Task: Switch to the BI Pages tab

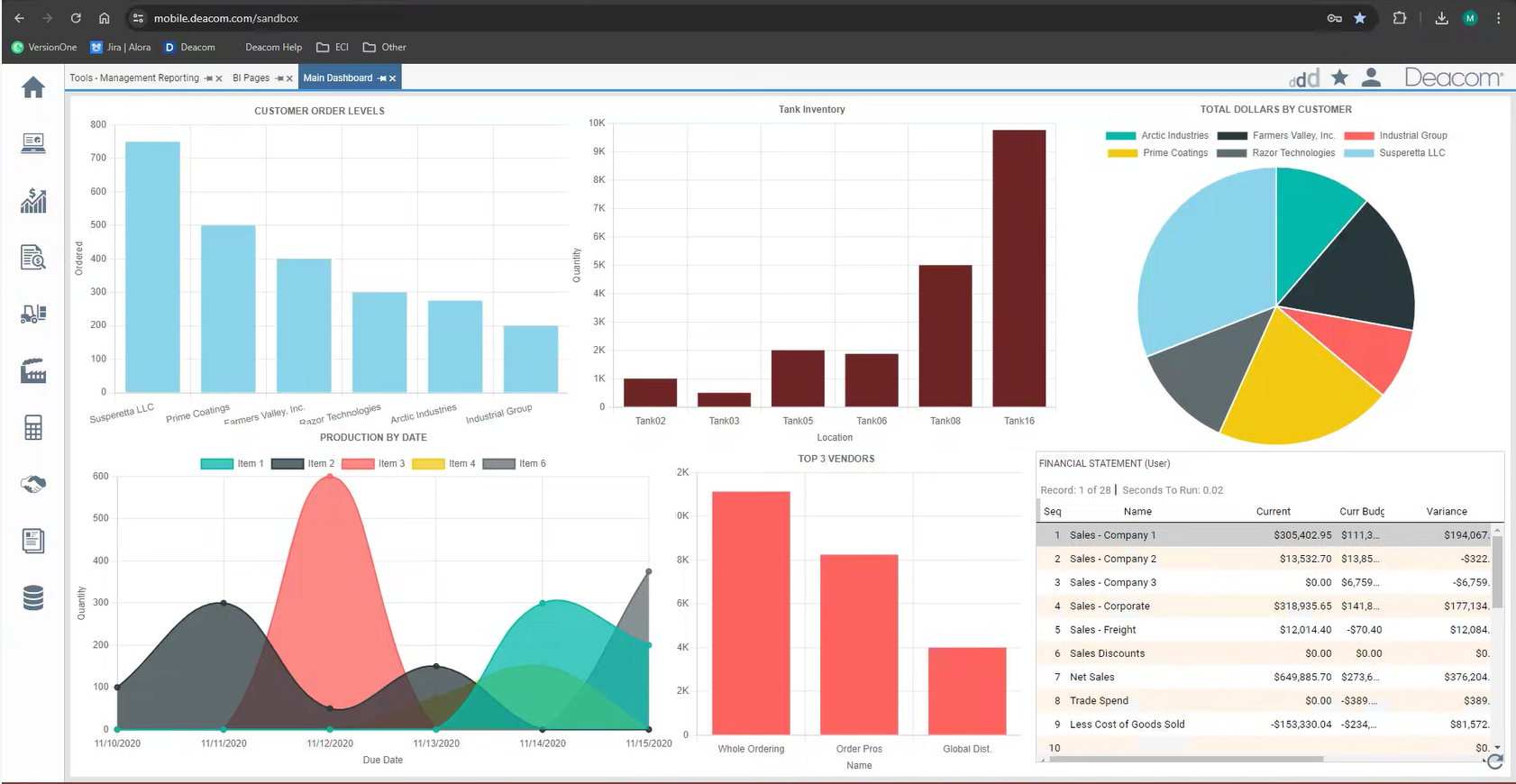Action: [x=251, y=78]
